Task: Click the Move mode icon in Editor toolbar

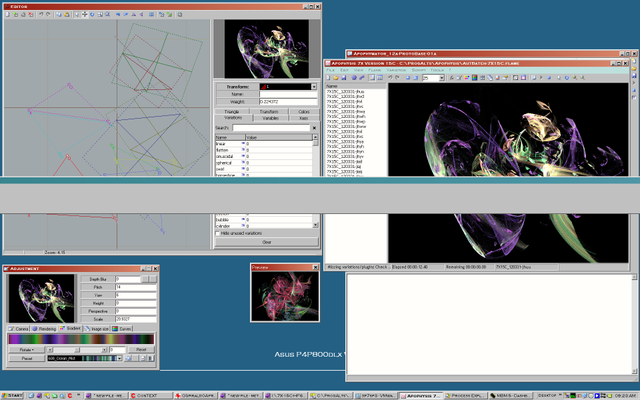Action: [x=84, y=15]
